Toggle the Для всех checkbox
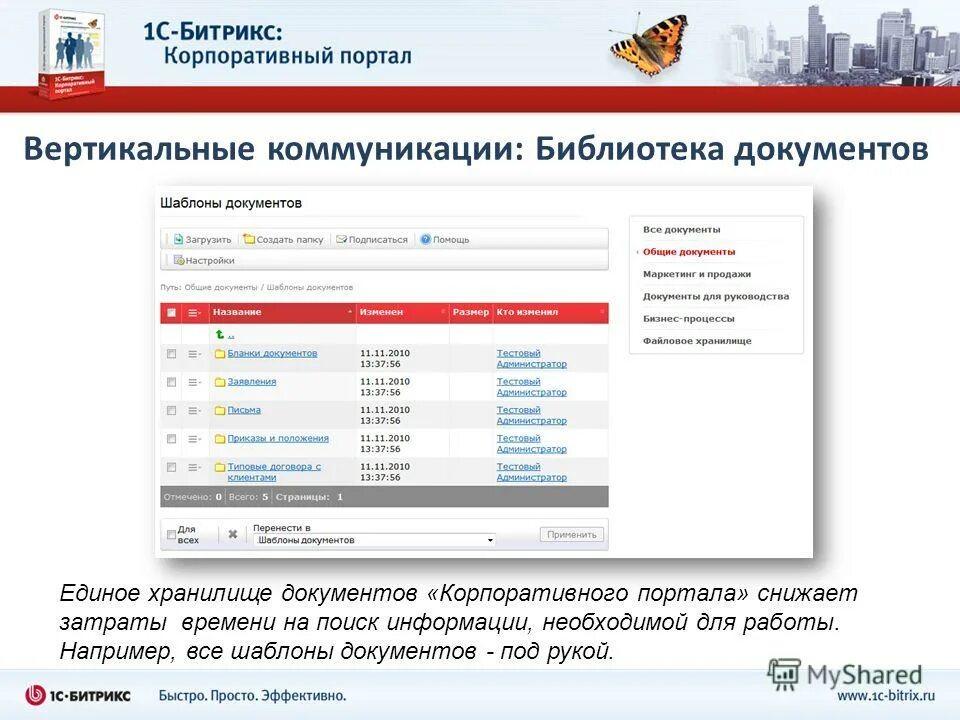Screen dimensions: 960x720 click(170, 532)
